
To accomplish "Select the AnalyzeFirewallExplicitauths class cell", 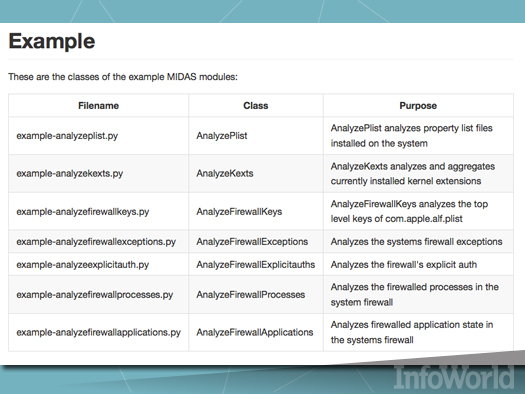I will coord(255,265).
